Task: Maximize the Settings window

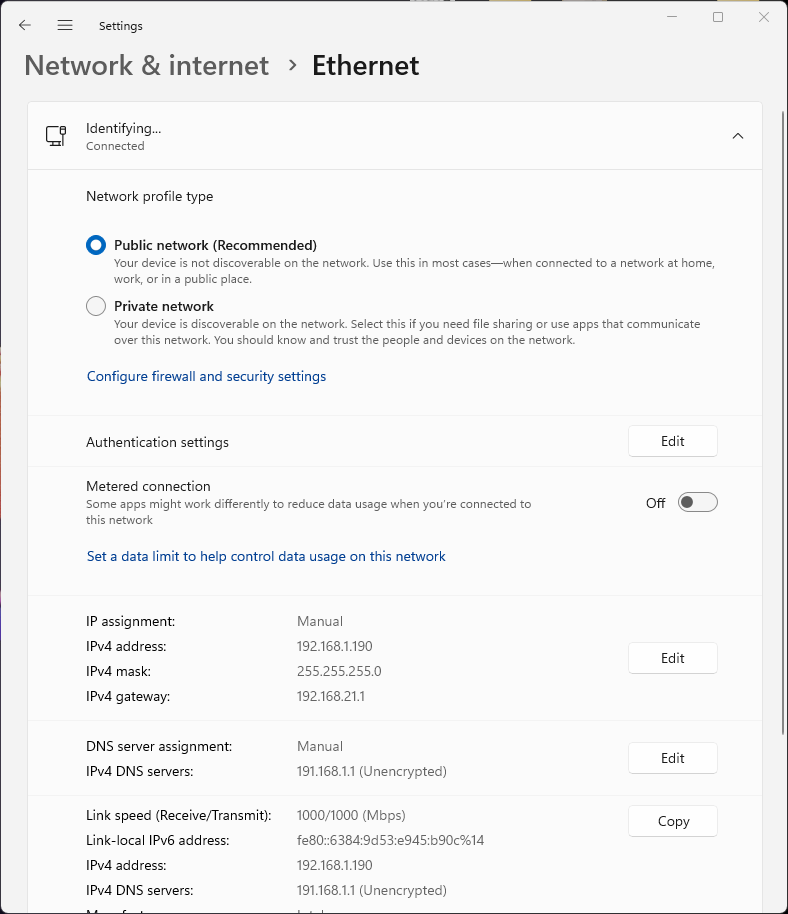Action: click(718, 17)
